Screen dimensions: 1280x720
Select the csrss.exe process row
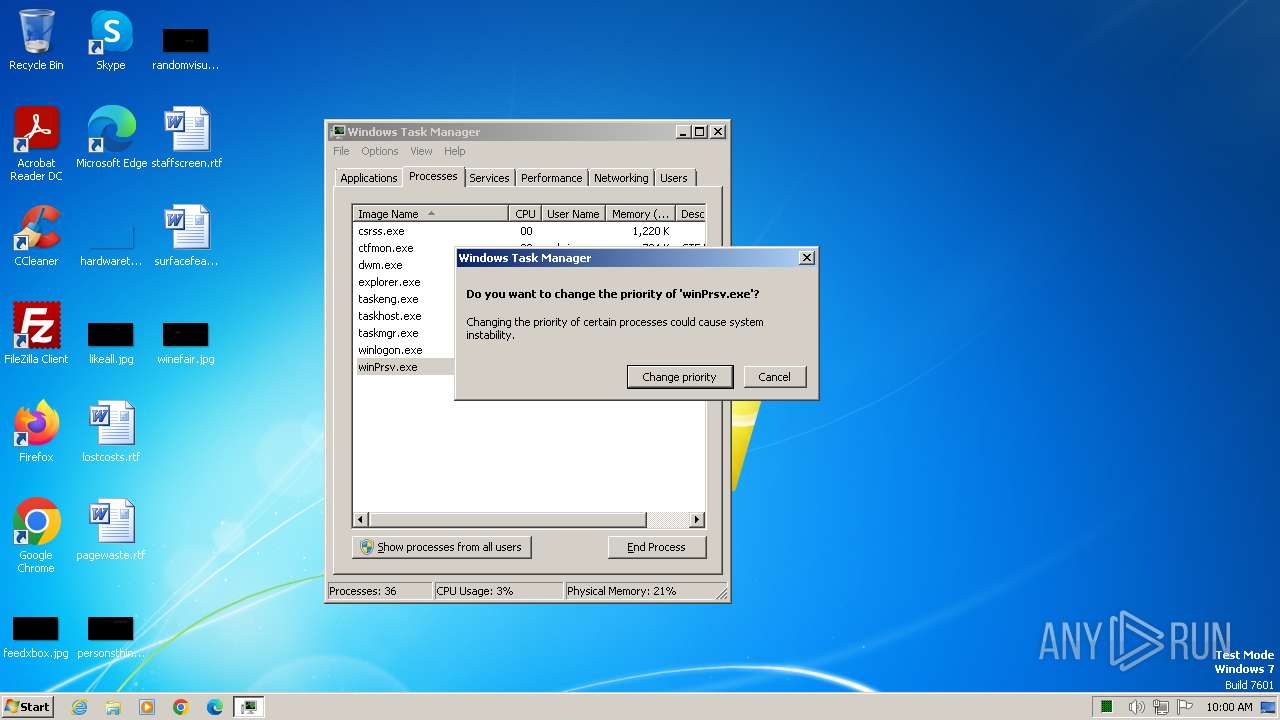pyautogui.click(x=529, y=231)
